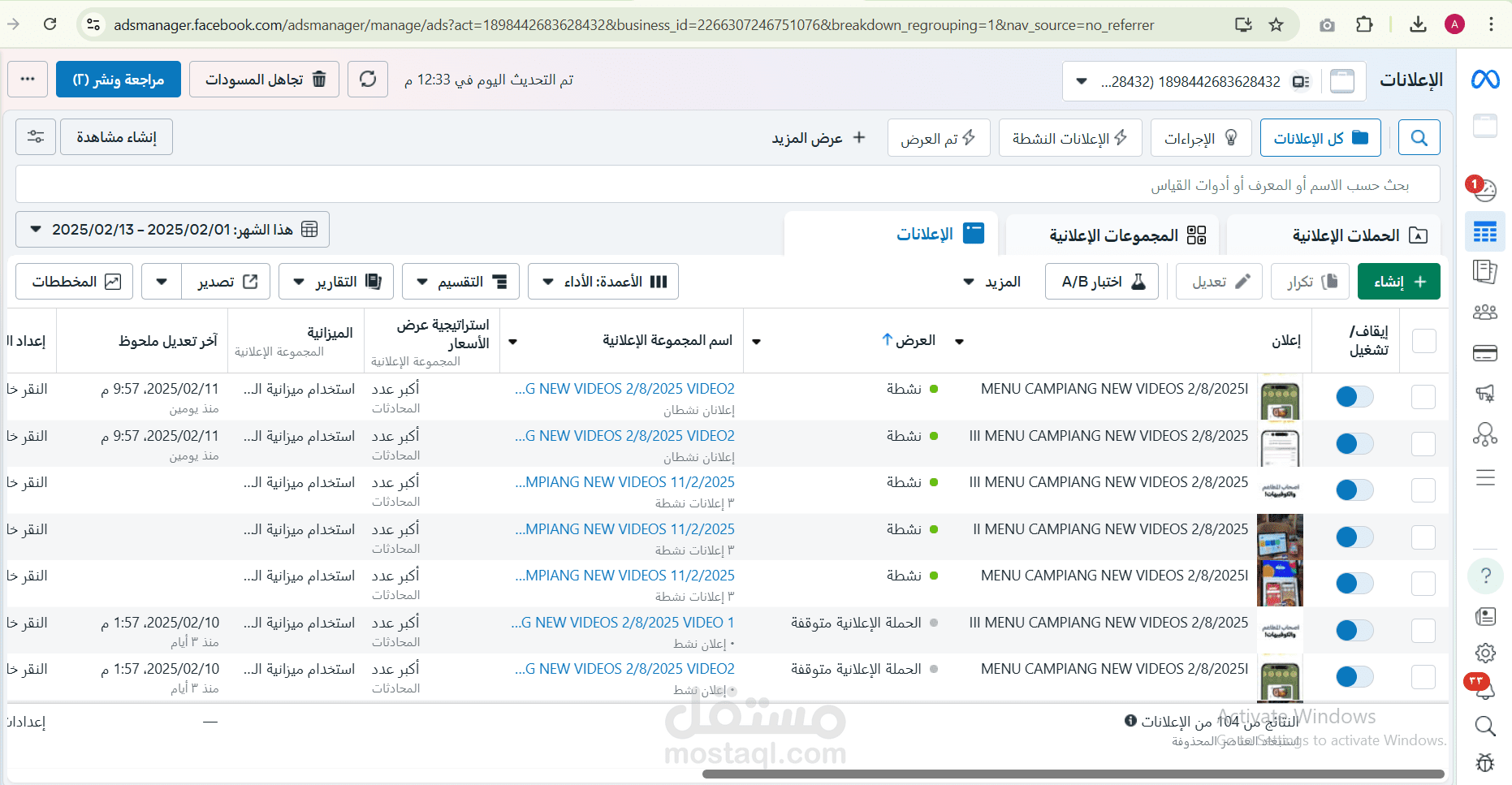This screenshot has height=785, width=1512.
Task: Open the campaigns table grid icon in the sidebar
Action: pos(1484,232)
